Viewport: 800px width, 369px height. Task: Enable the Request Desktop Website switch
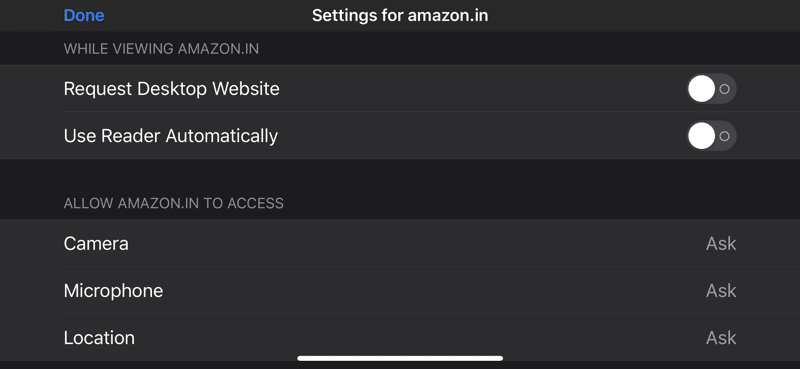coord(711,89)
